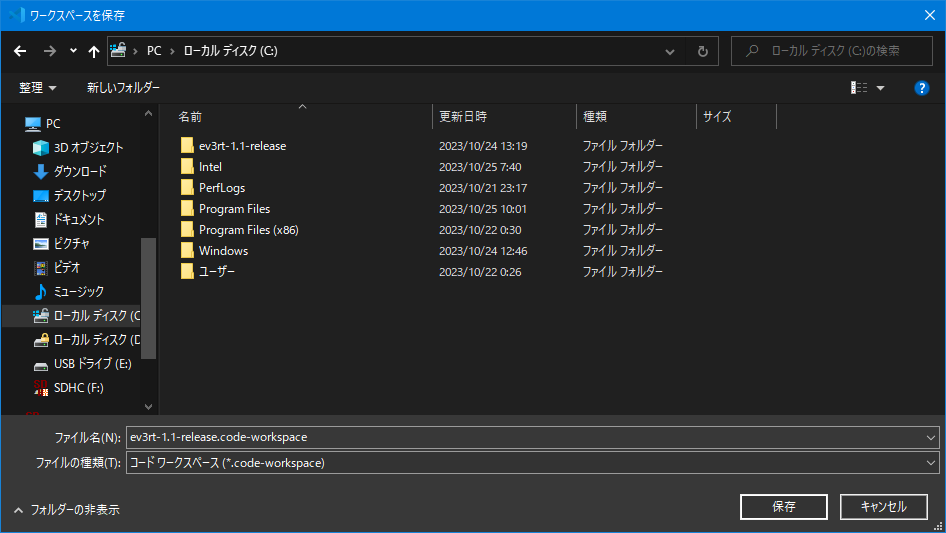The width and height of the screenshot is (946, 533).
Task: Click the date 2023/10/25 10:01
Action: tap(483, 209)
